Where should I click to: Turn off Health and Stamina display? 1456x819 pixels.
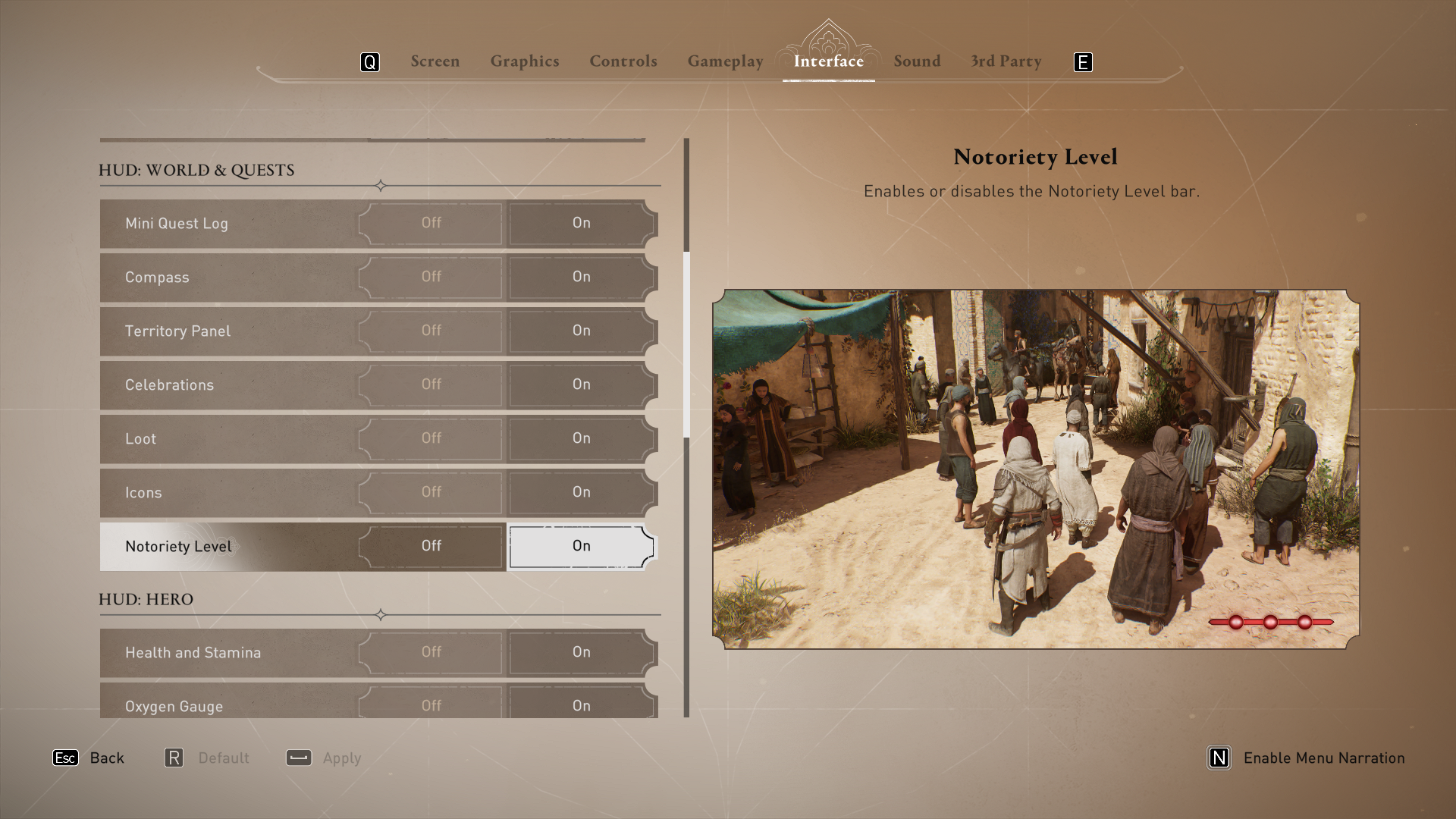[x=430, y=652]
